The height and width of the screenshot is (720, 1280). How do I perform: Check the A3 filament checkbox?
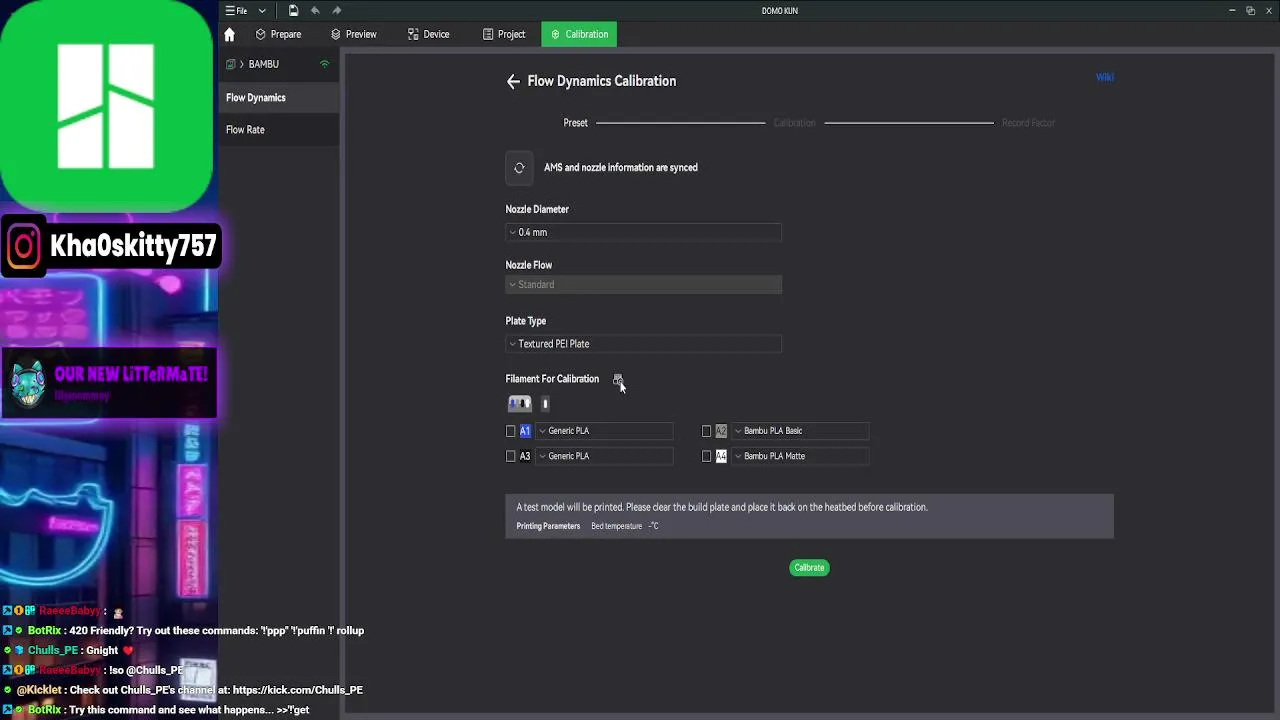(511, 456)
